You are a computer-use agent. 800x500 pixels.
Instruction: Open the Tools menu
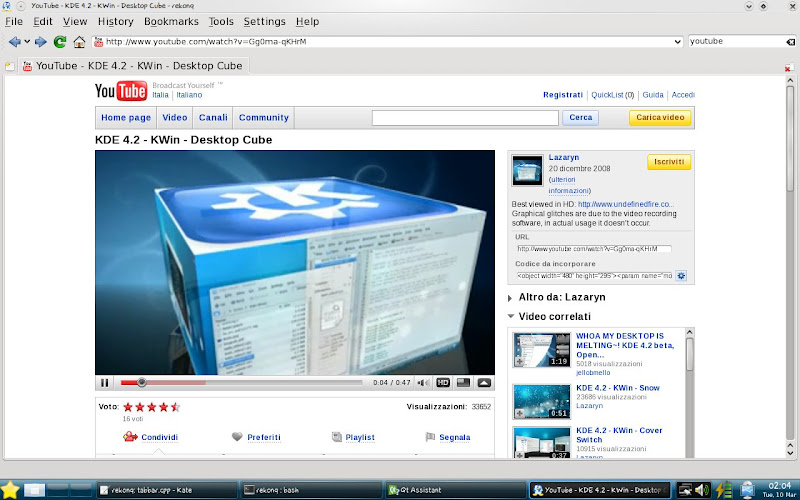[221, 21]
